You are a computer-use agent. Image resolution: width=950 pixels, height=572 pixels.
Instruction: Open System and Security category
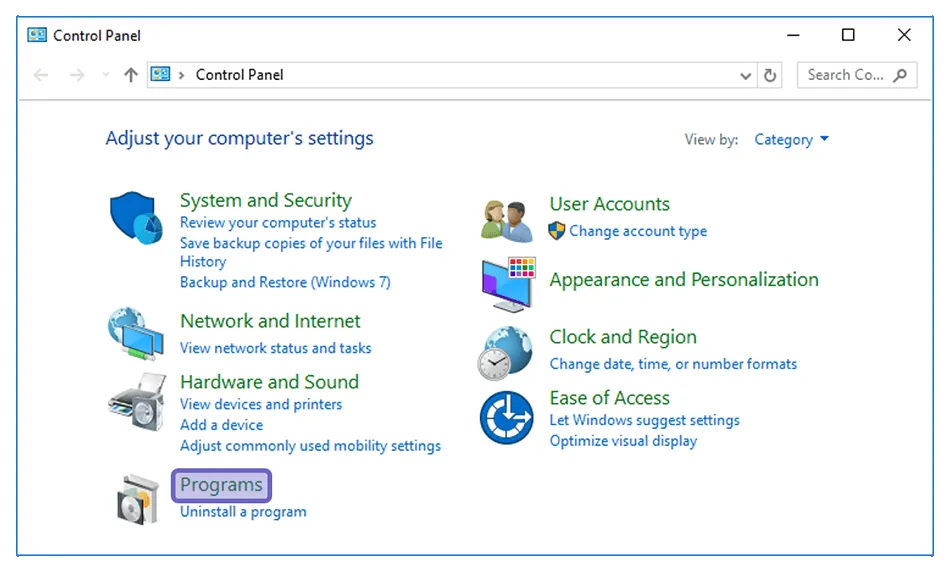[x=265, y=200]
